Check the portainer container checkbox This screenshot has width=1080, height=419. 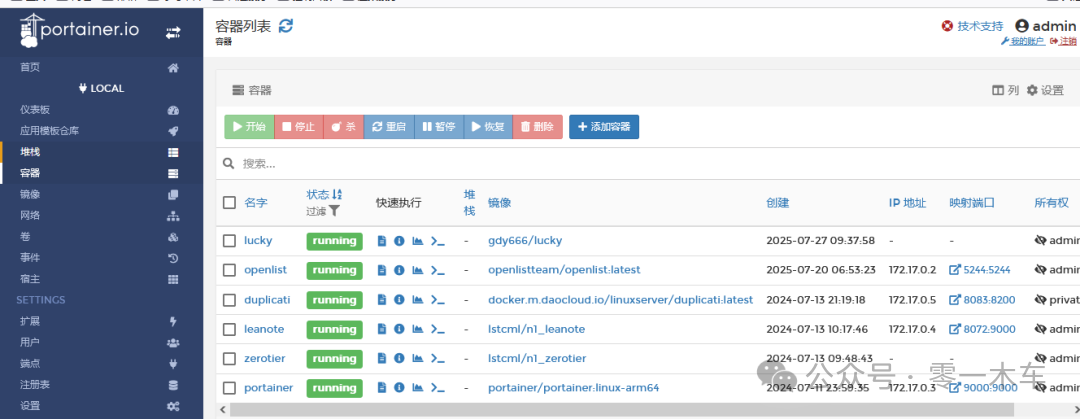click(229, 388)
